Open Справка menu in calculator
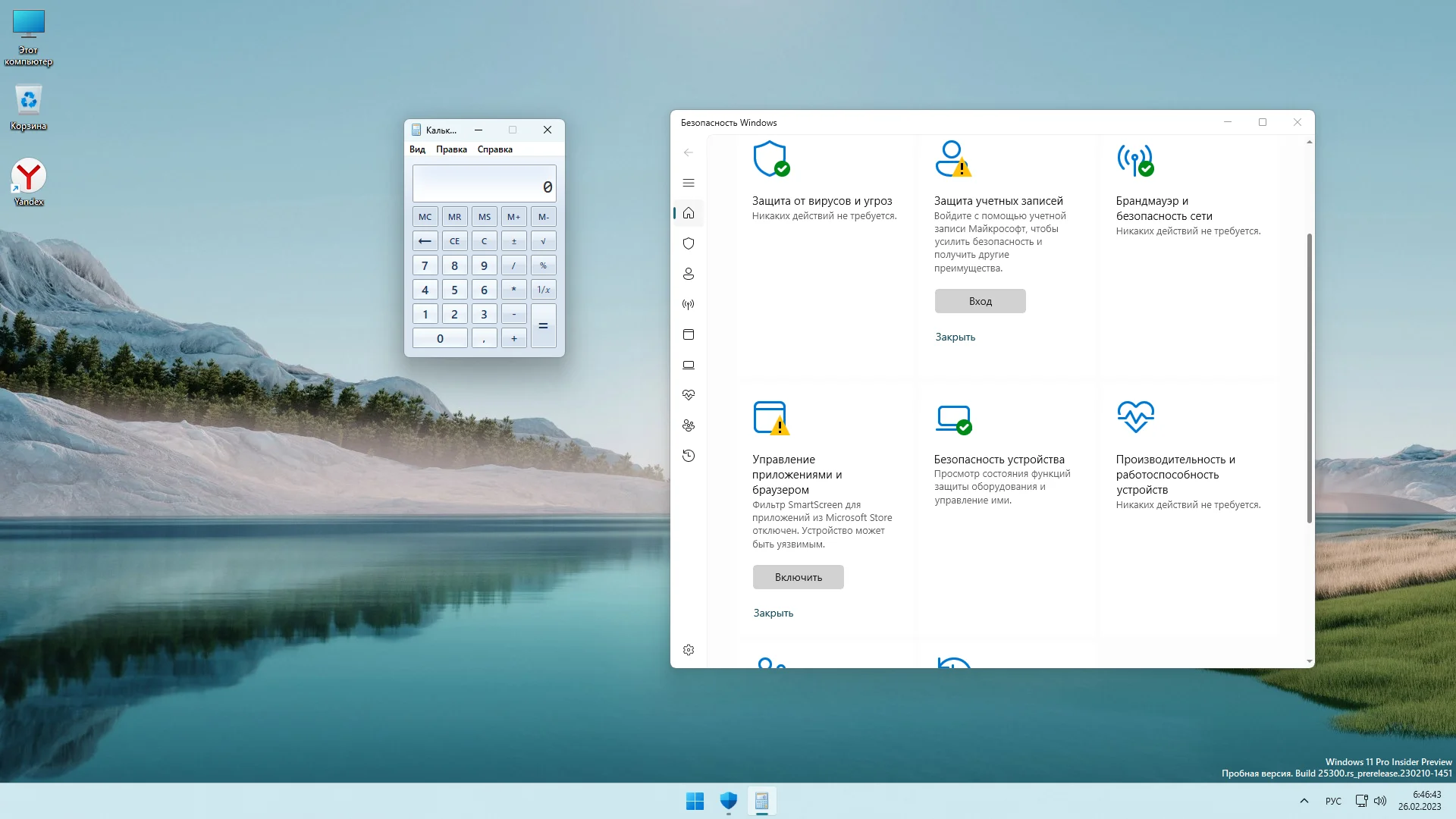1456x819 pixels. click(494, 149)
